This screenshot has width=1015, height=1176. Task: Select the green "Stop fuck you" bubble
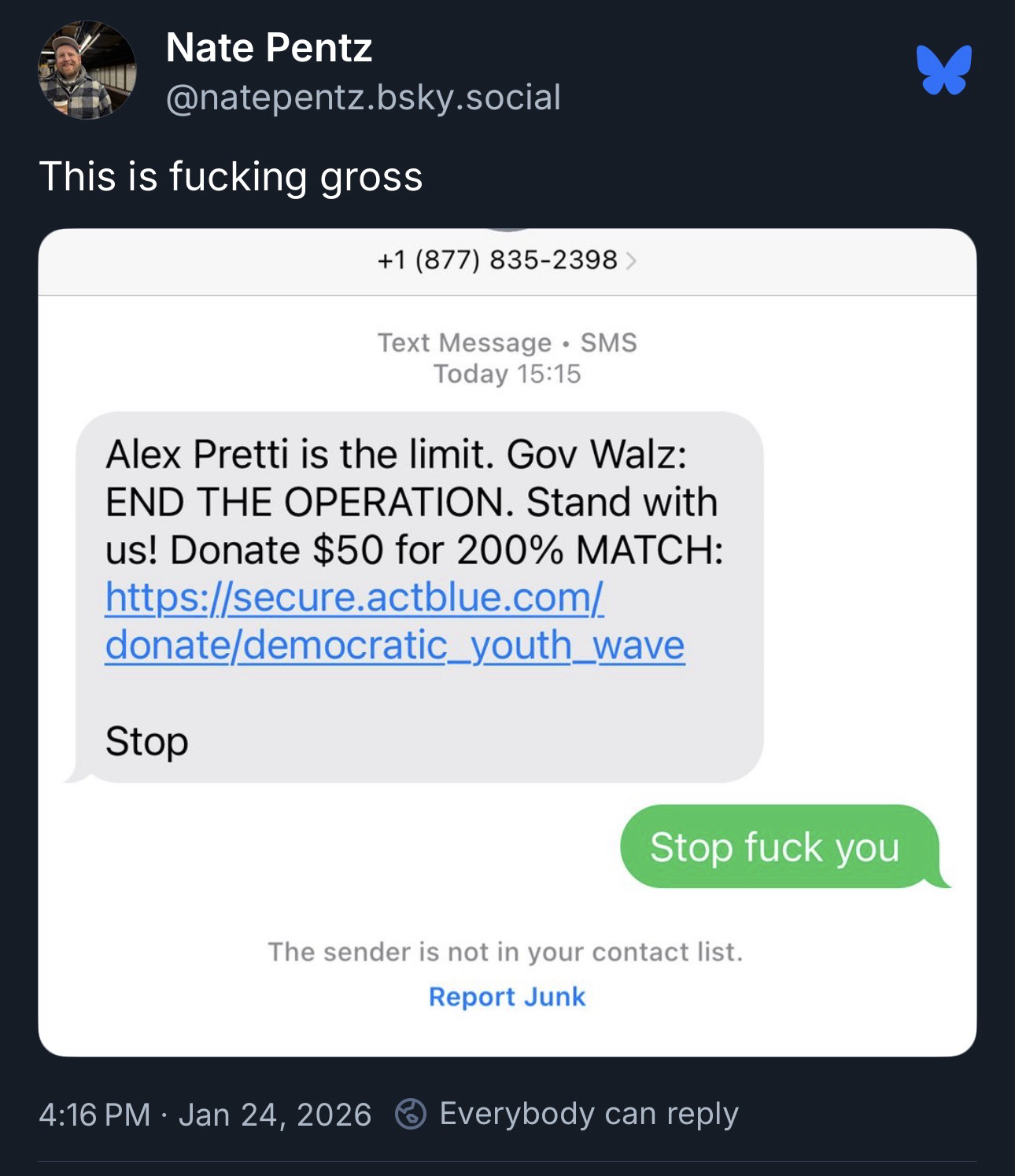(781, 846)
